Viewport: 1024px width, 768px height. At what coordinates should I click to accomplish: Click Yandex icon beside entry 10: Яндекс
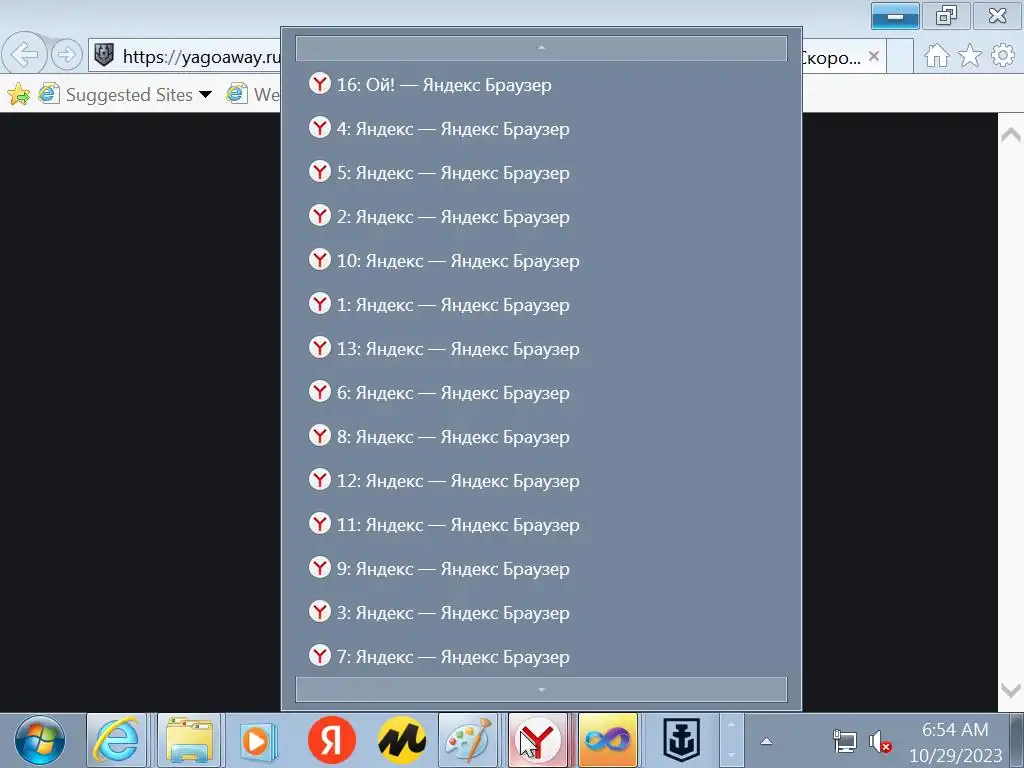pyautogui.click(x=319, y=259)
